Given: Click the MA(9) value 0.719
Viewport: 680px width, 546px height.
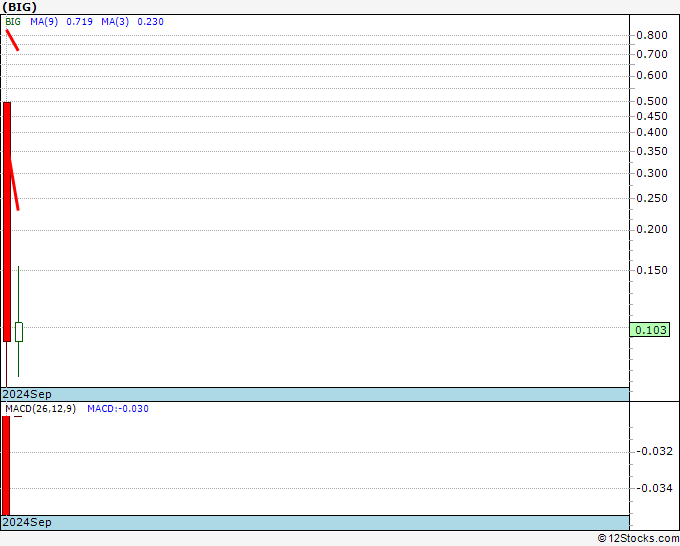Looking at the screenshot, I should tap(79, 22).
